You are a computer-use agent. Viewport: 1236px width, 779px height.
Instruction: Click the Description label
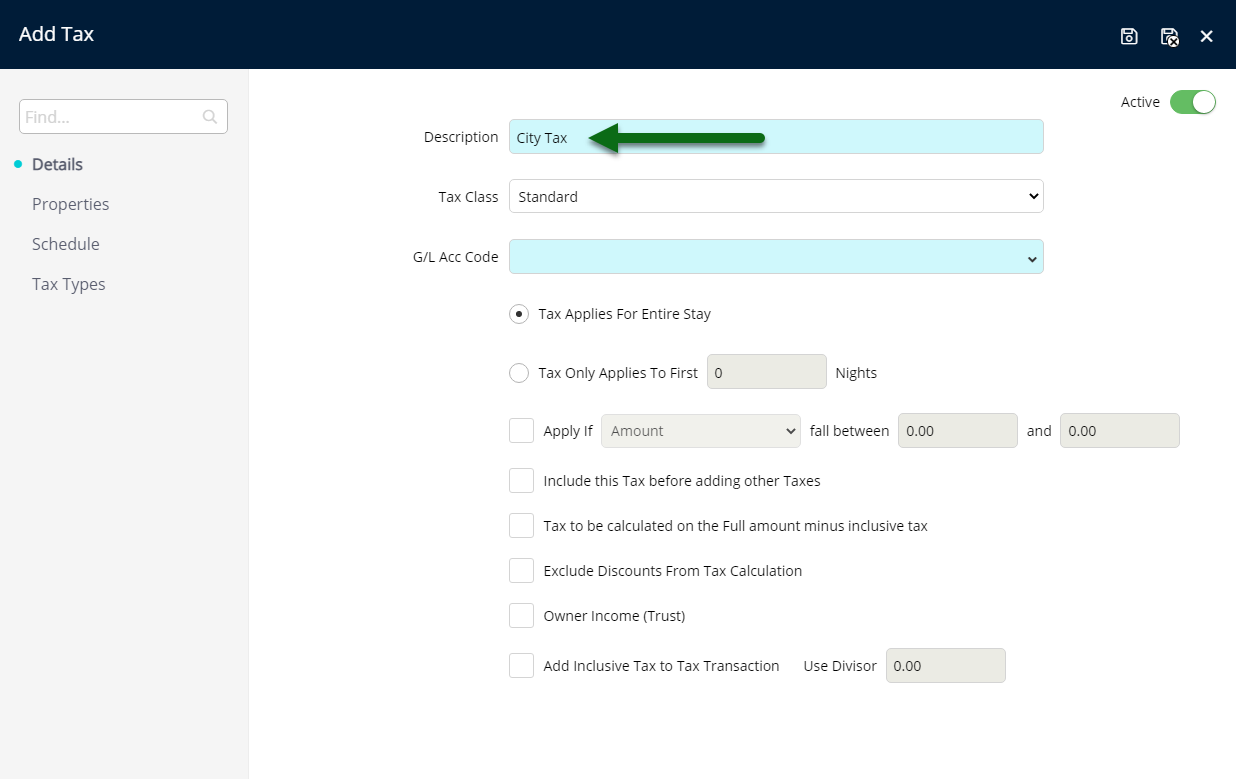click(461, 137)
